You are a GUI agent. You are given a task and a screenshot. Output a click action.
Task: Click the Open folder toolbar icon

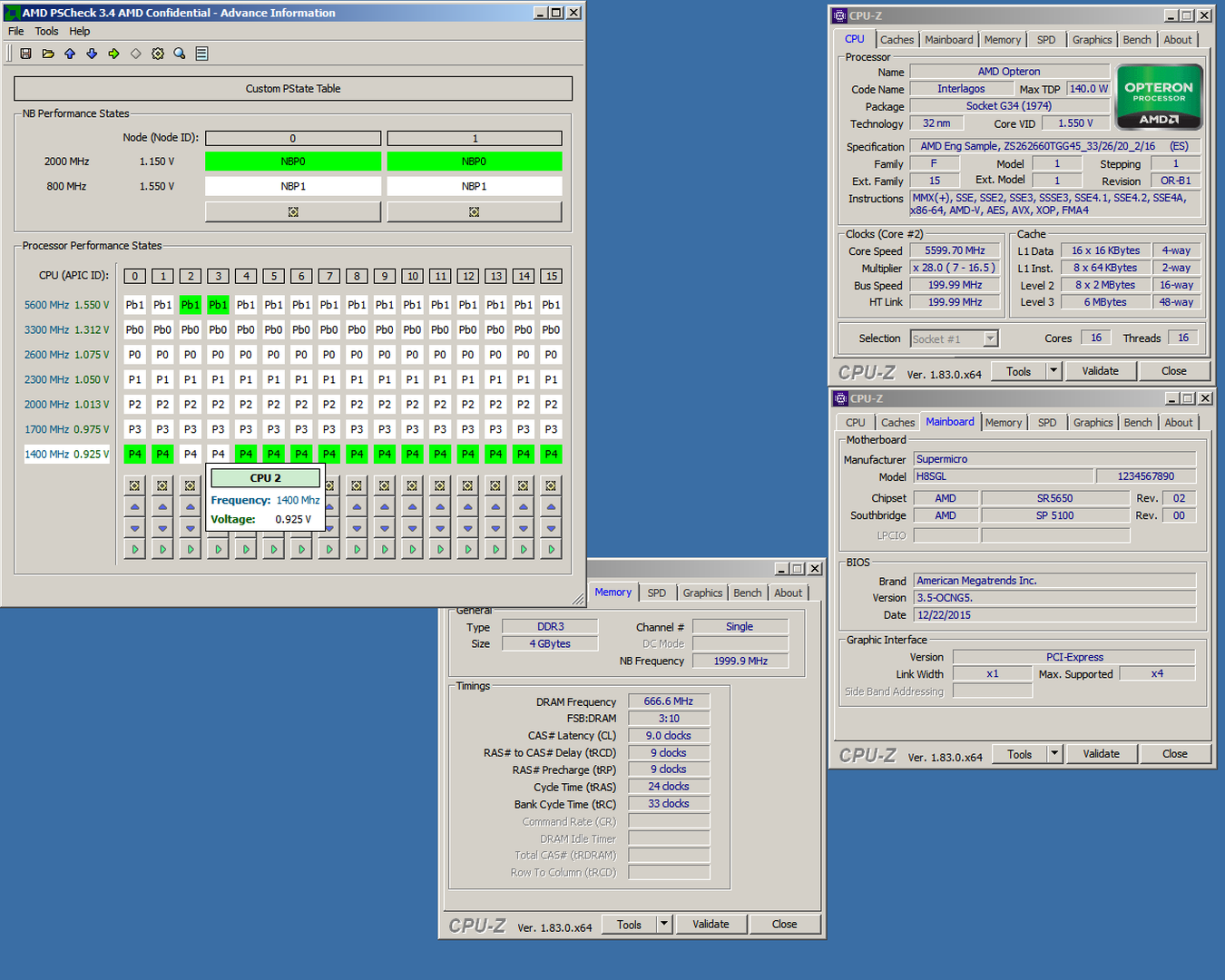(48, 54)
